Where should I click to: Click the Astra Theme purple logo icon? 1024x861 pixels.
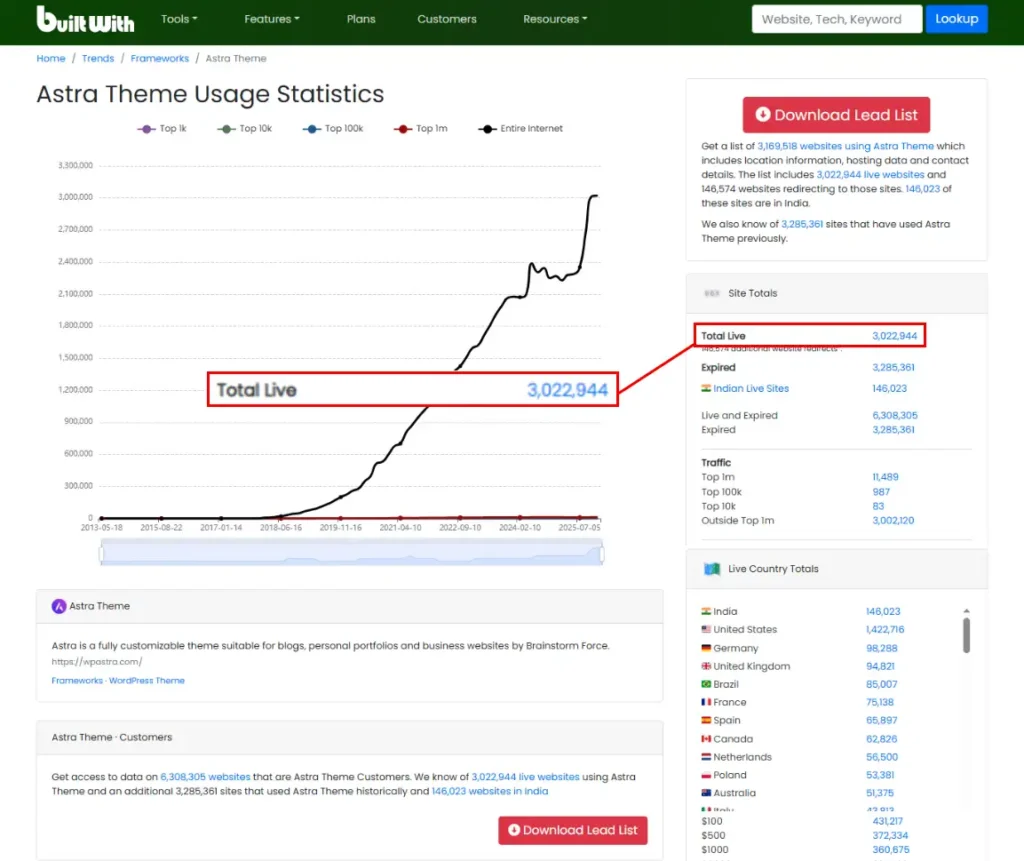pos(59,606)
